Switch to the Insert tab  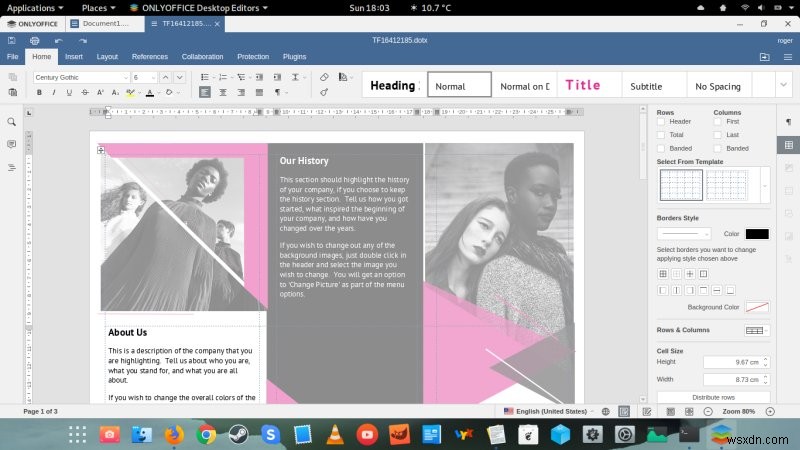point(74,57)
